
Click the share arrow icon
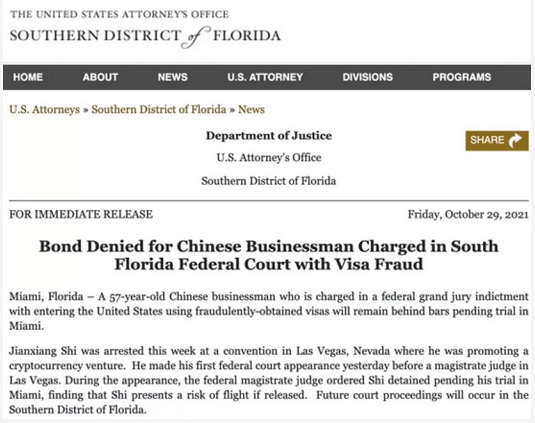[x=515, y=140]
